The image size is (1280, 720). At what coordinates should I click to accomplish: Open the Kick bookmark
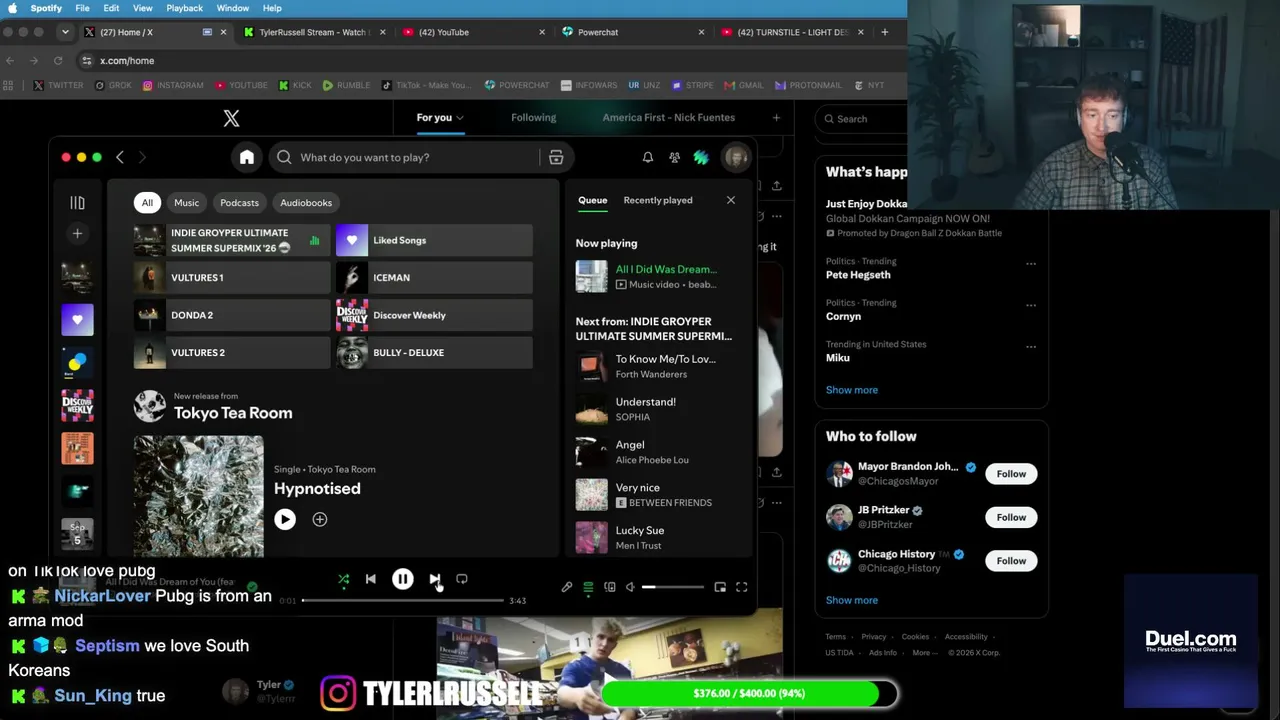(295, 85)
